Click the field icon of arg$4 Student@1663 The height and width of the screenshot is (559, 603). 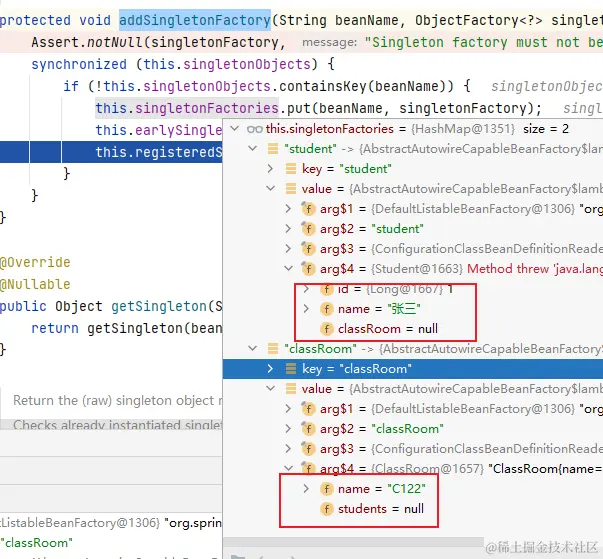tap(308, 269)
